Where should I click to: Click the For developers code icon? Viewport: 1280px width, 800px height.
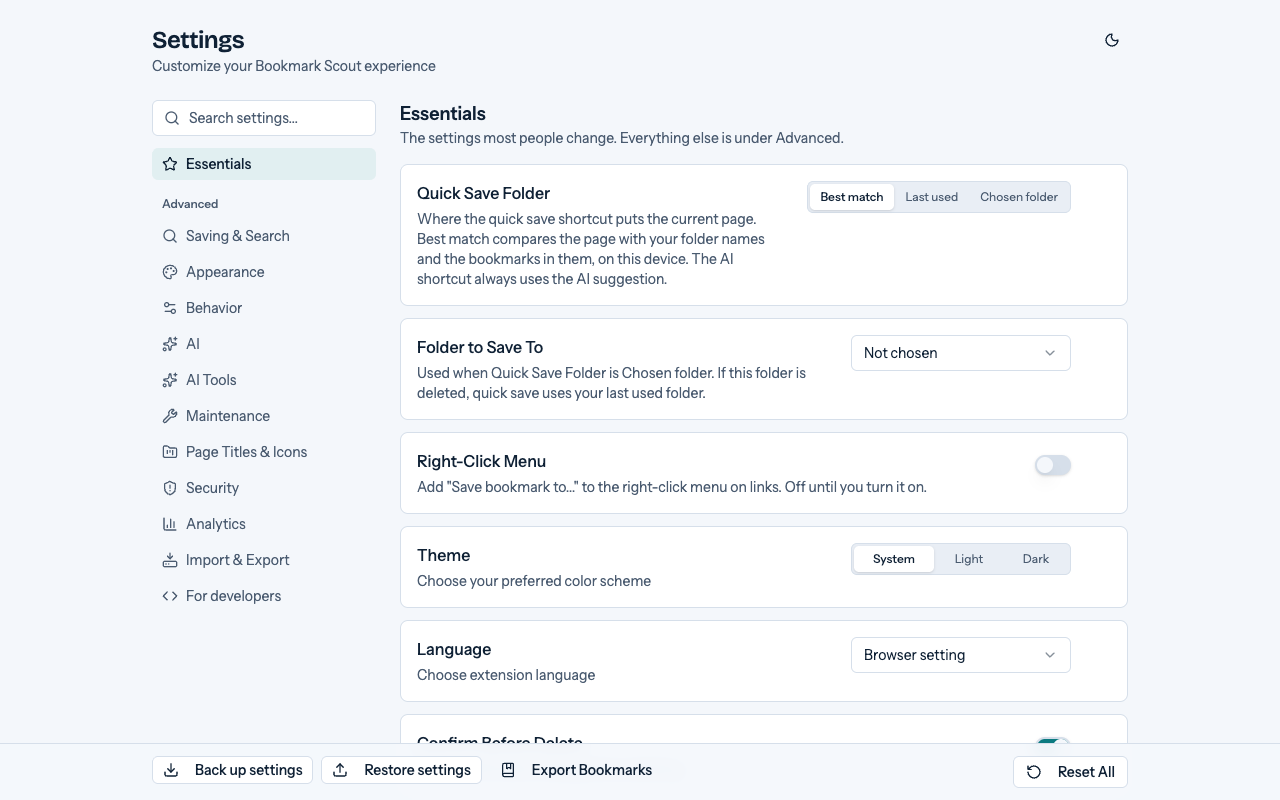(x=170, y=596)
